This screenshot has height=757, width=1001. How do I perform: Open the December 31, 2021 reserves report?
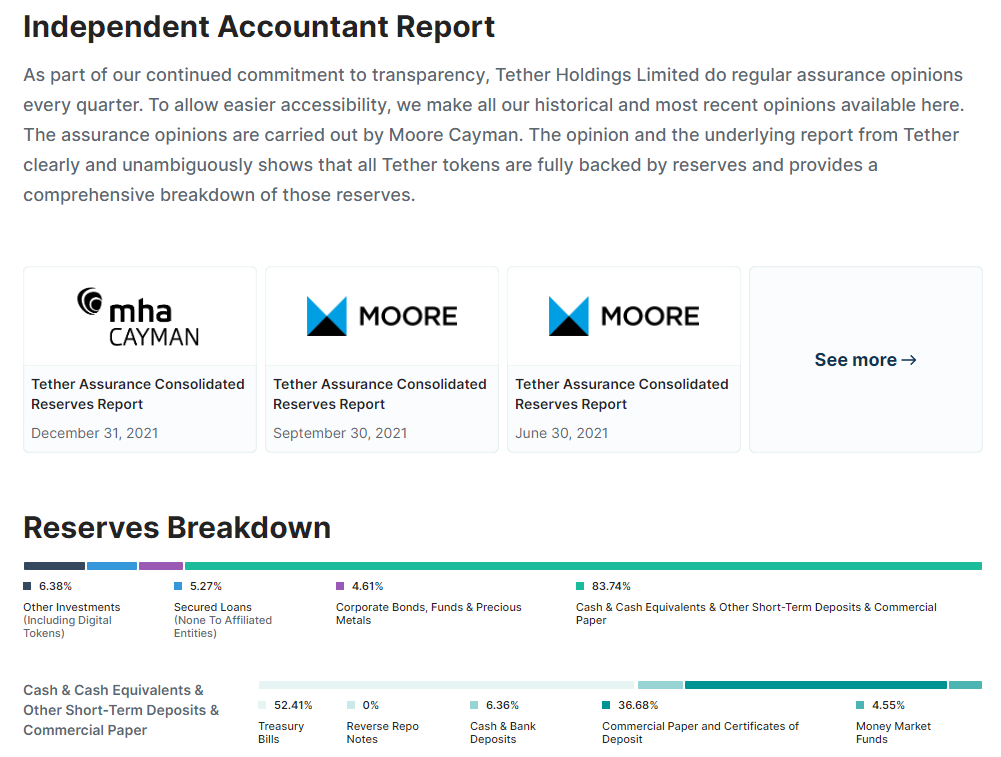(x=138, y=394)
